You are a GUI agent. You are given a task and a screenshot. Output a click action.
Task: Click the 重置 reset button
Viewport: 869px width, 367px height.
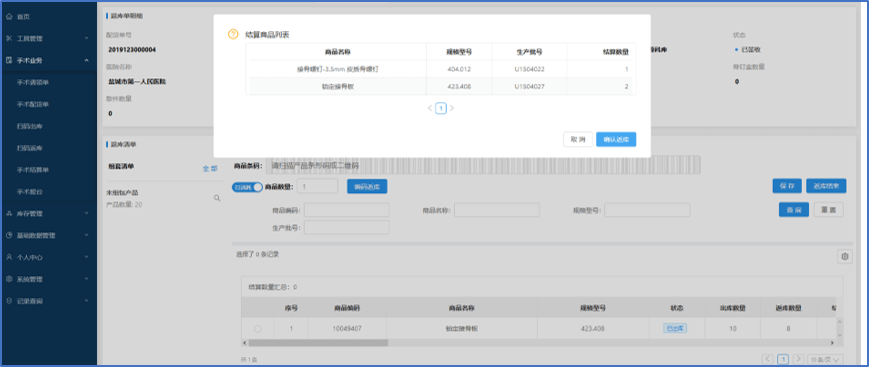829,210
